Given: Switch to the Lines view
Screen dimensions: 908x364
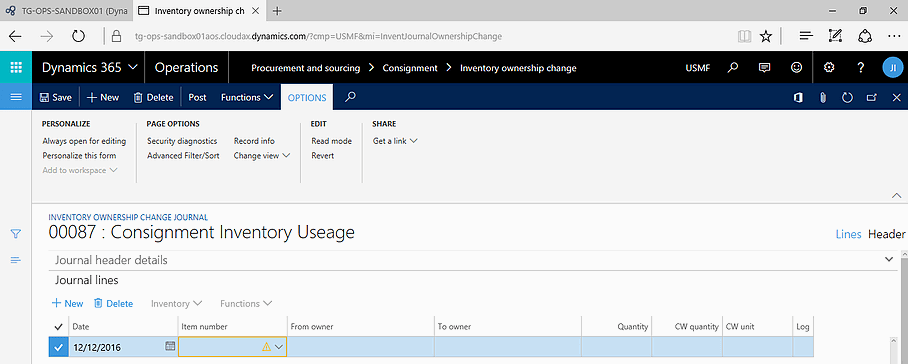Looking at the screenshot, I should pos(848,234).
